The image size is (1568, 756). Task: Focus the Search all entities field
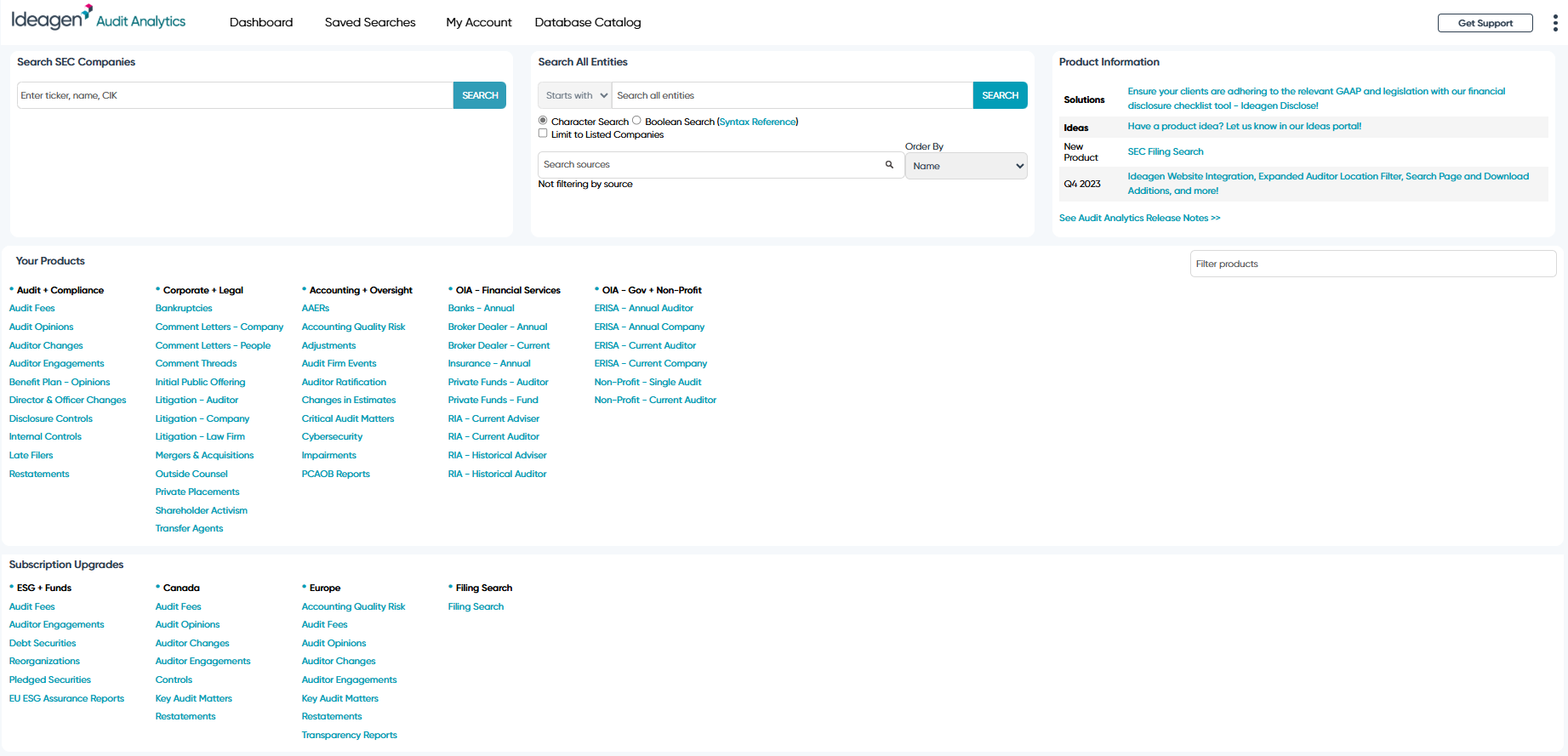tap(792, 95)
